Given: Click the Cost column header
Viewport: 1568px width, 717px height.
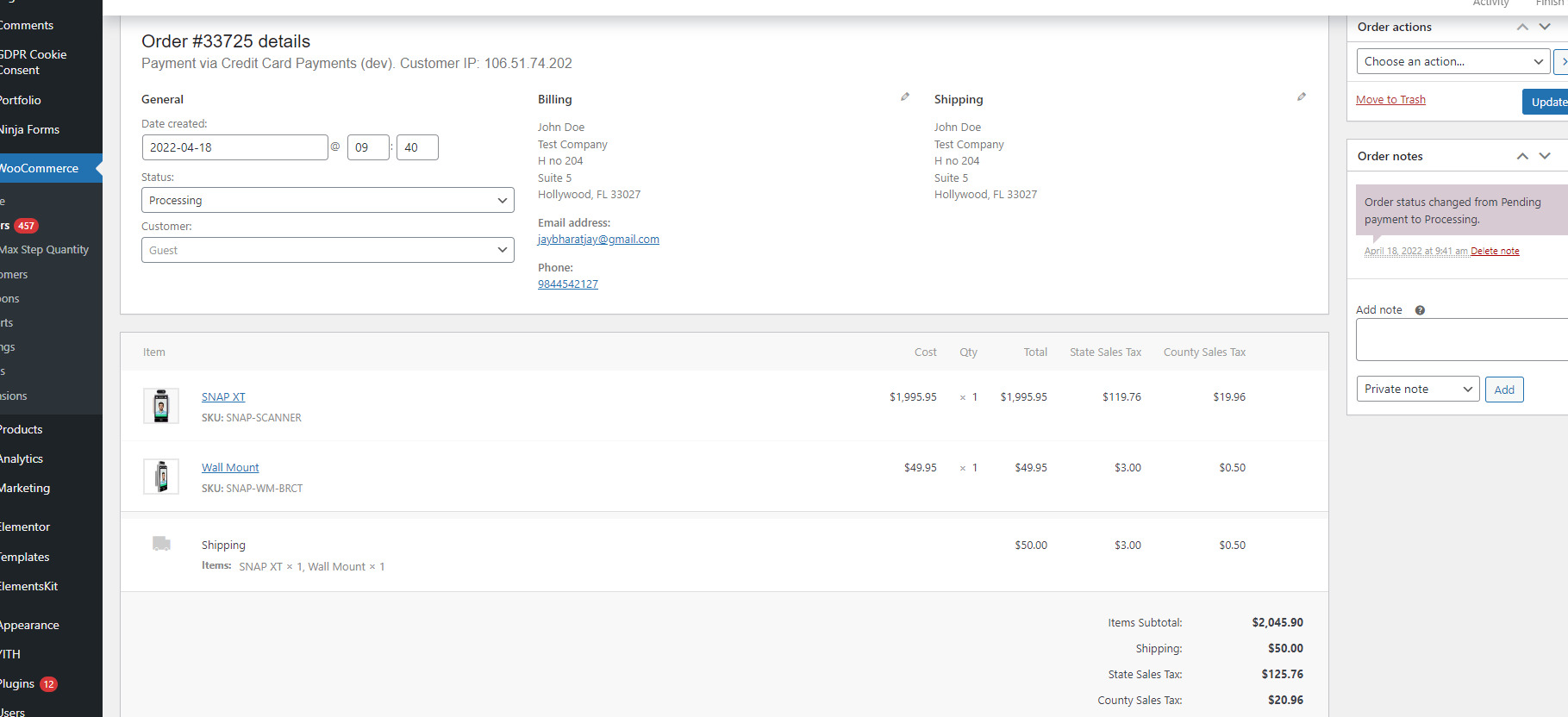Looking at the screenshot, I should [x=926, y=352].
